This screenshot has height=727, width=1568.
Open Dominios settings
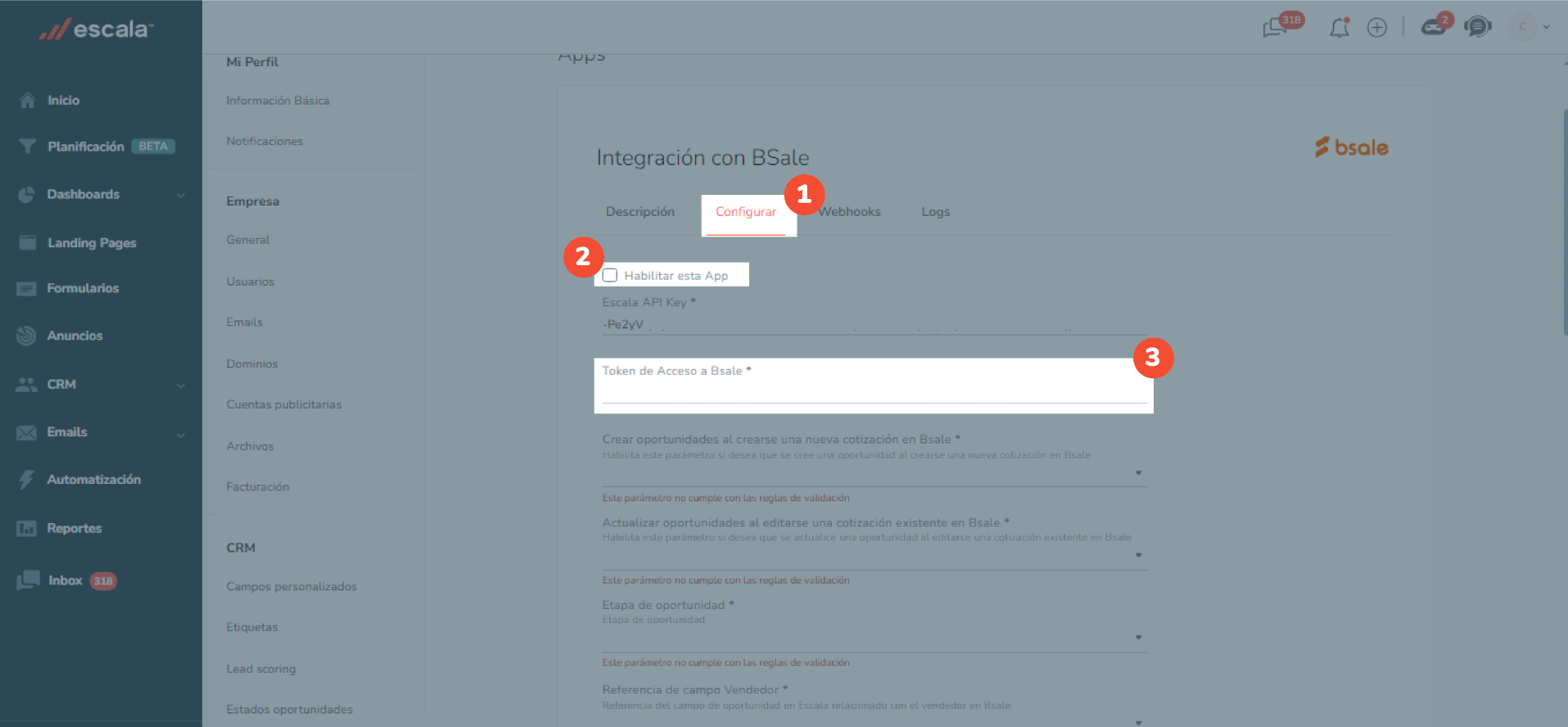click(x=252, y=363)
